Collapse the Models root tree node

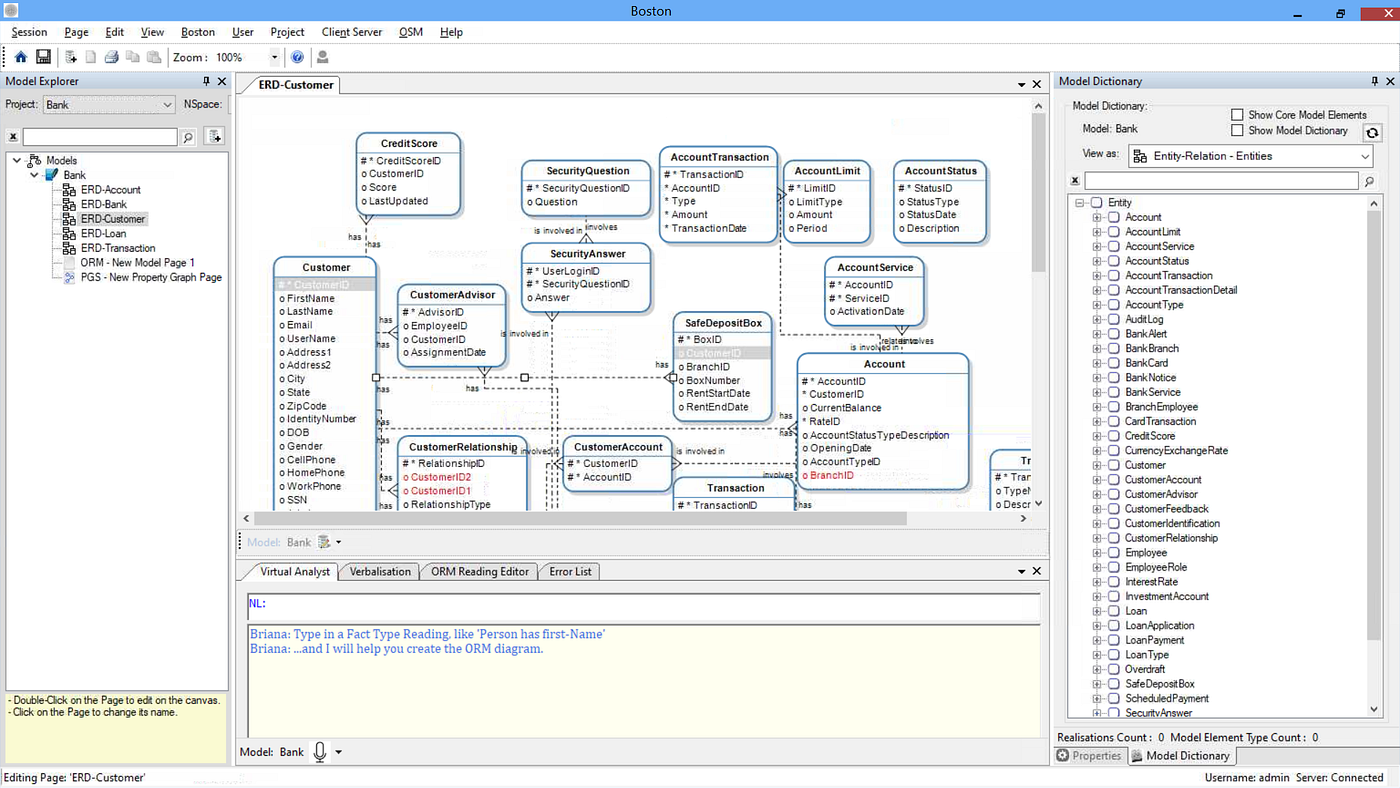pos(17,160)
